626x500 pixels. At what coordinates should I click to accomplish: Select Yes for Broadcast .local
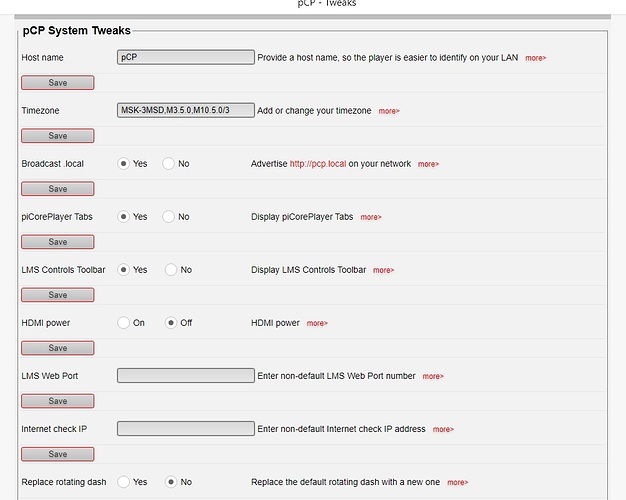123,163
